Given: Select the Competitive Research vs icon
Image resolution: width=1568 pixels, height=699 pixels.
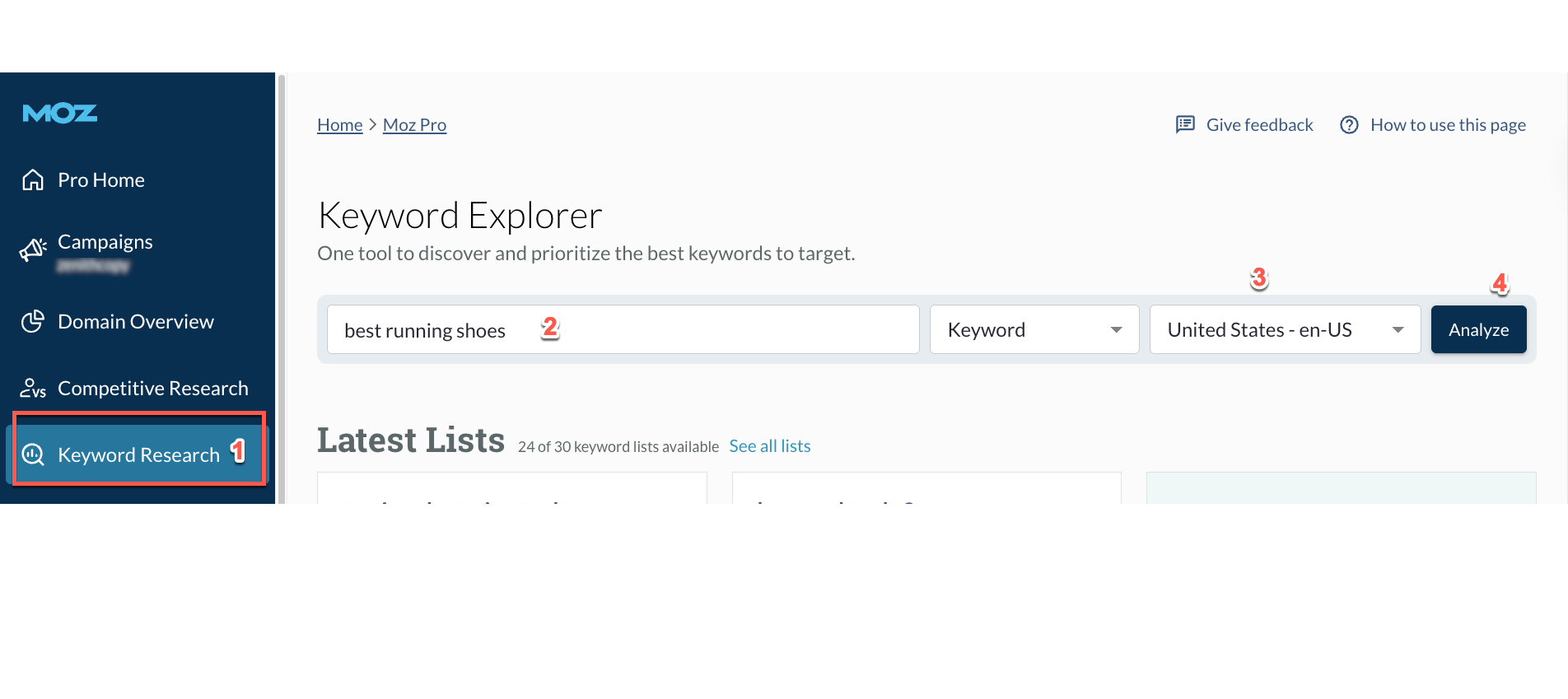Looking at the screenshot, I should pyautogui.click(x=32, y=388).
